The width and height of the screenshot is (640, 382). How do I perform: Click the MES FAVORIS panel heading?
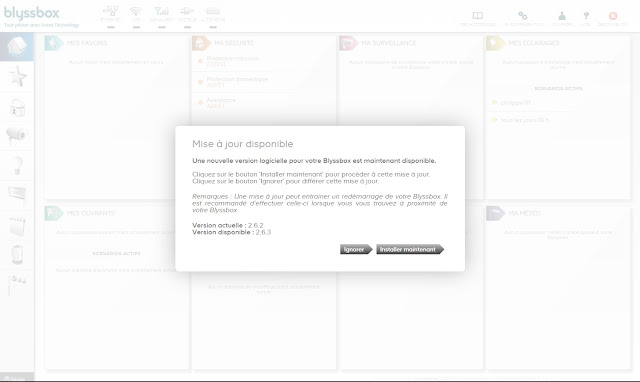(x=87, y=43)
